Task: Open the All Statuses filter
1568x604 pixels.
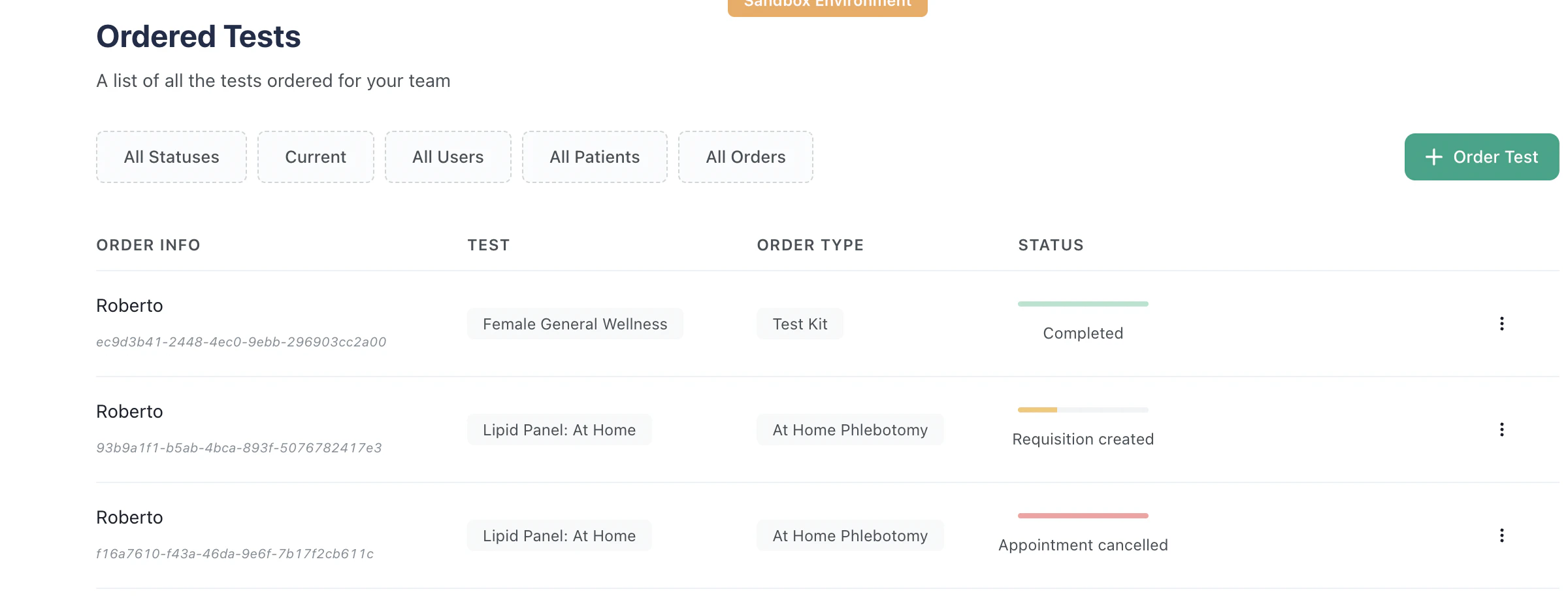Action: (x=171, y=157)
